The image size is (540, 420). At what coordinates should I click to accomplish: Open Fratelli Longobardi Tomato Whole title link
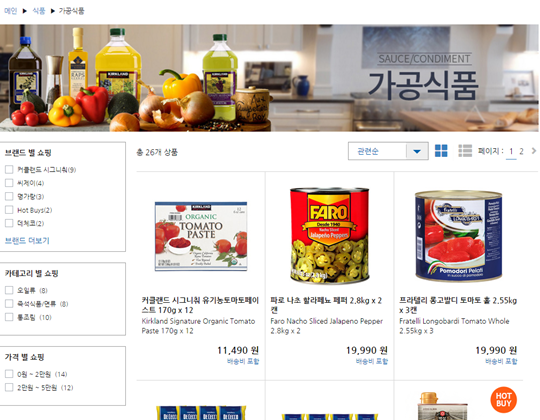pyautogui.click(x=458, y=305)
